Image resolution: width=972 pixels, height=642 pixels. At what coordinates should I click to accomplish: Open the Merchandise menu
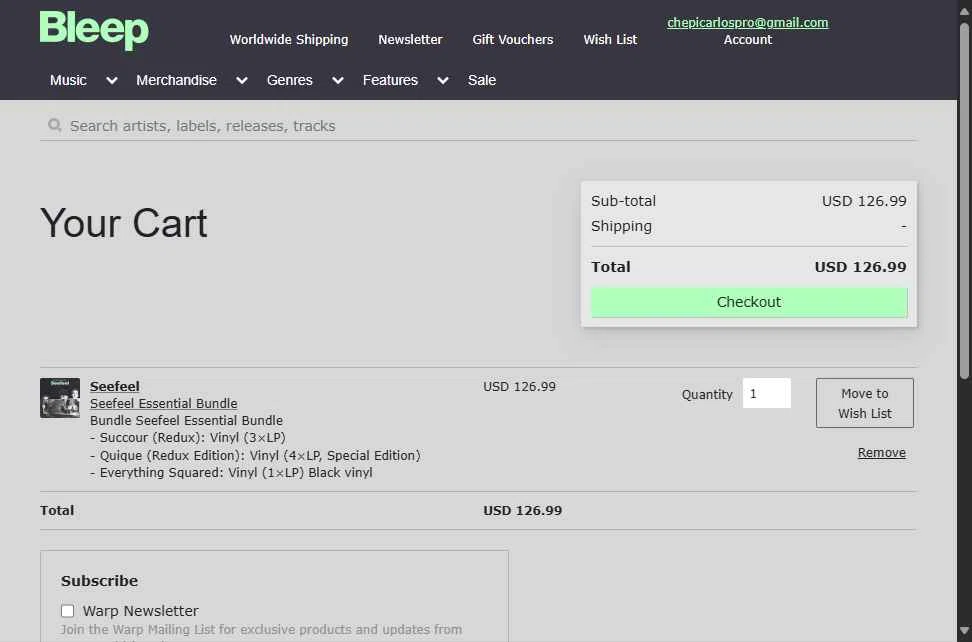point(176,80)
